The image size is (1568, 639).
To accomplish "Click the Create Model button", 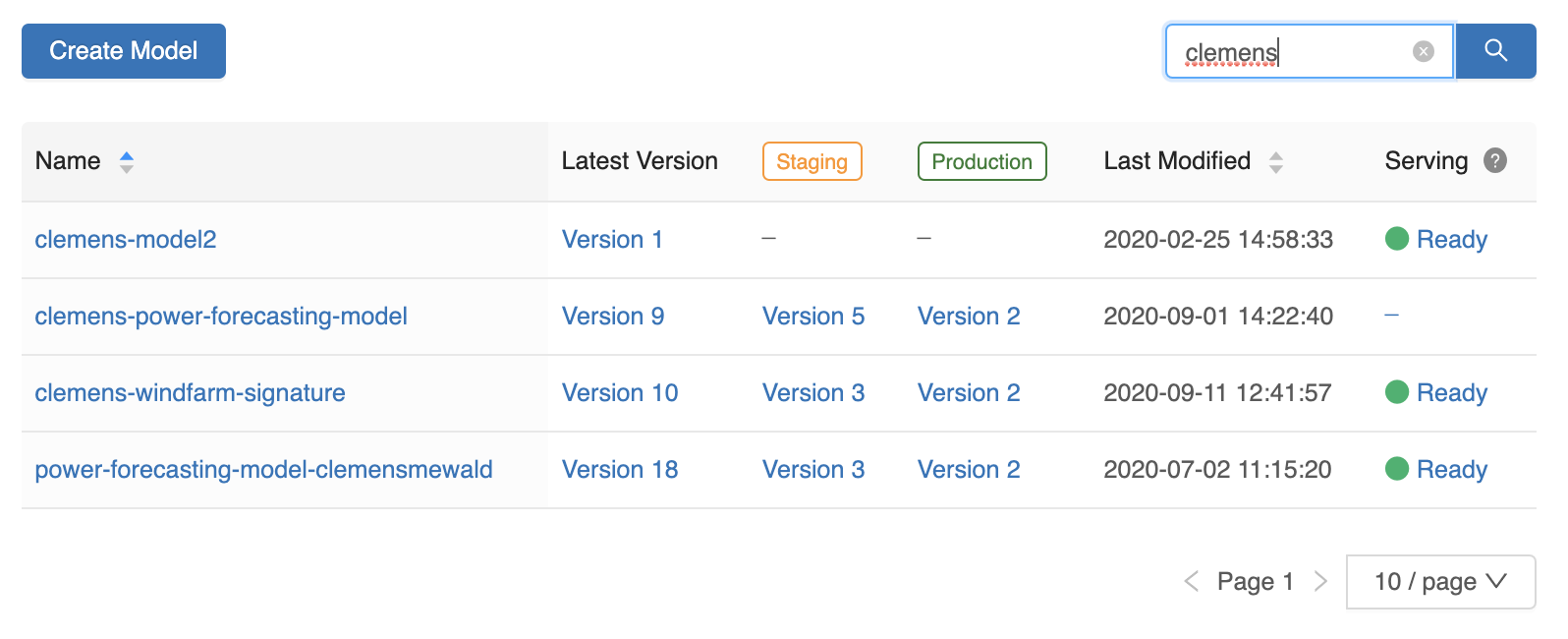I will pos(124,51).
